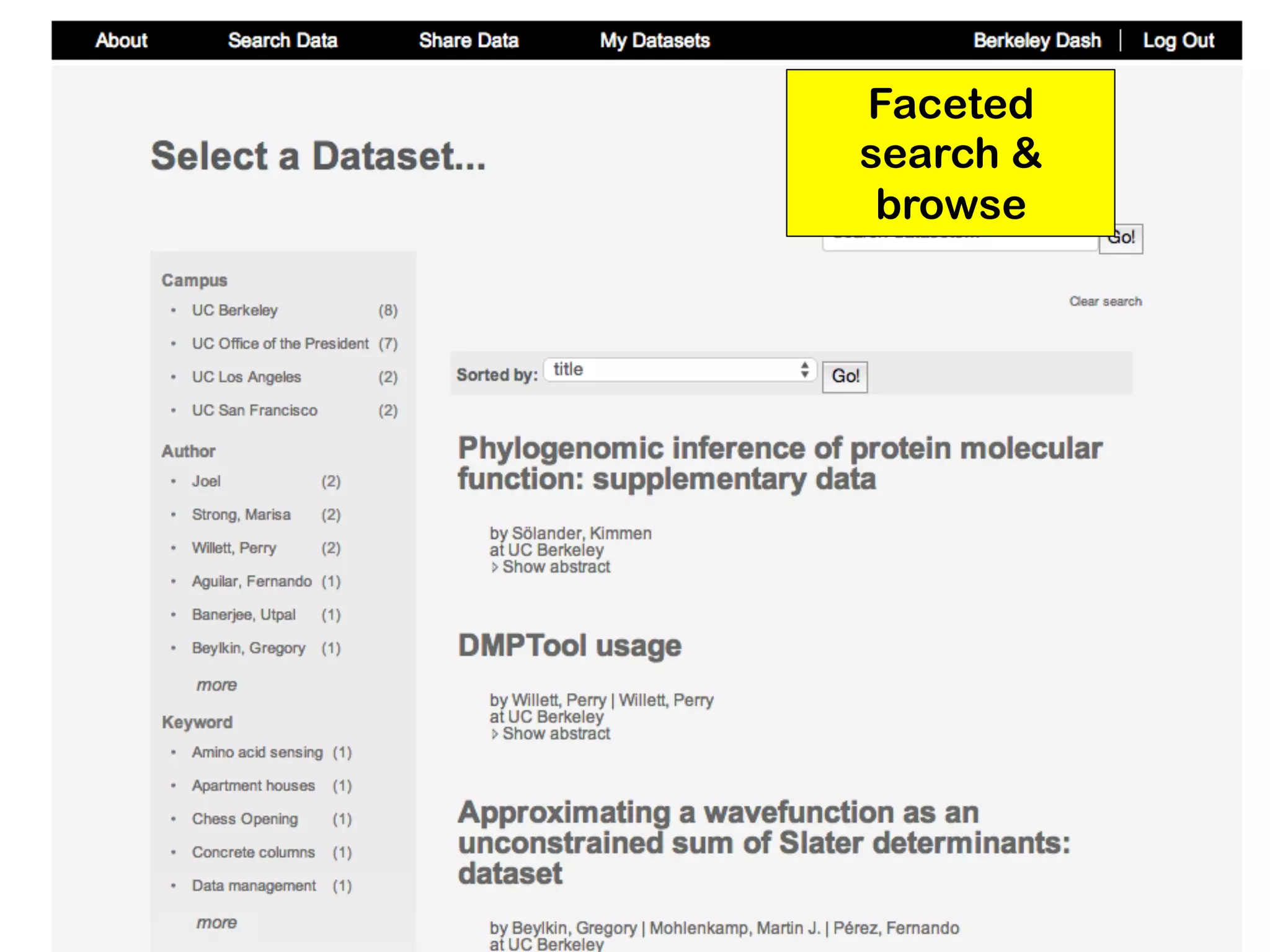
Task: Select author Banerjee, Utpal
Action: [244, 615]
